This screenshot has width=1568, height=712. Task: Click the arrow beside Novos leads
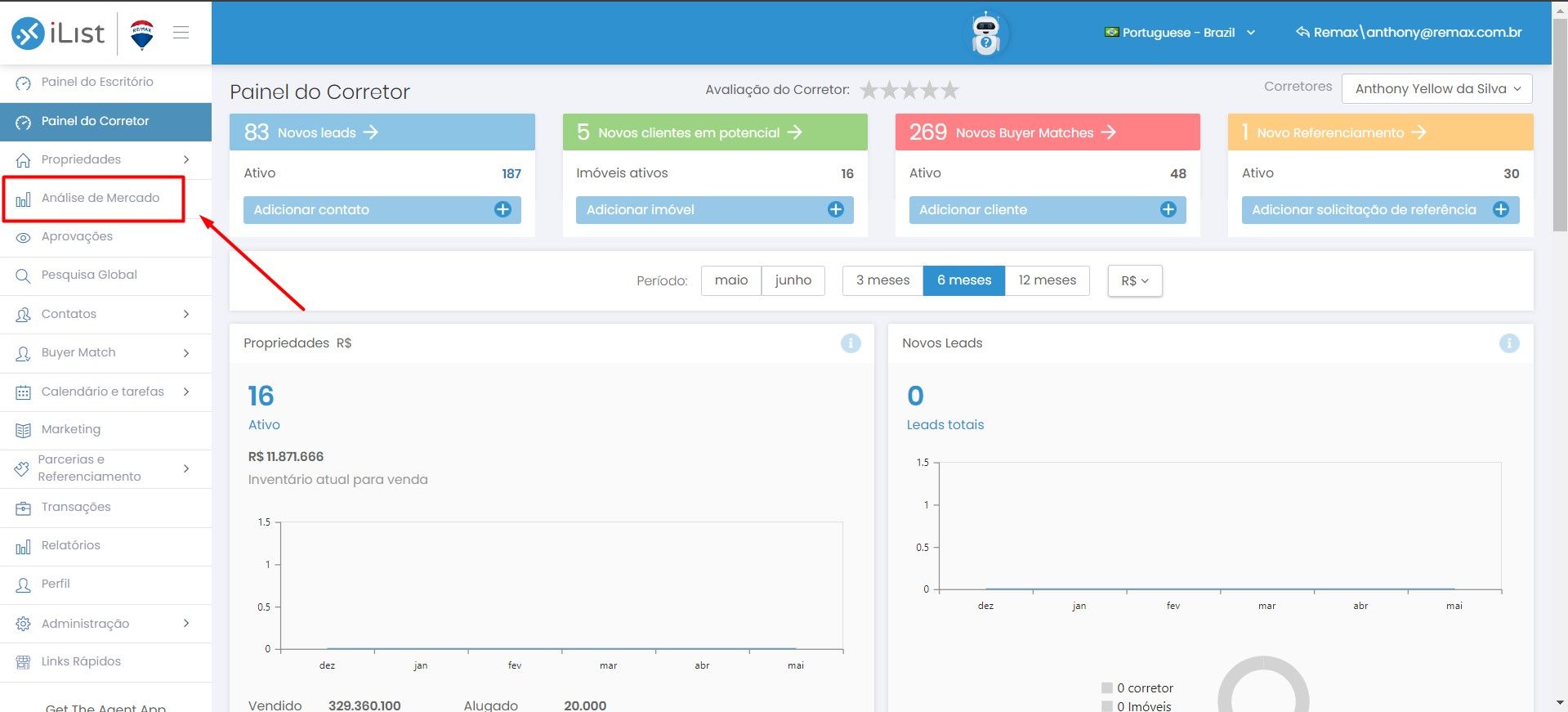(x=371, y=132)
